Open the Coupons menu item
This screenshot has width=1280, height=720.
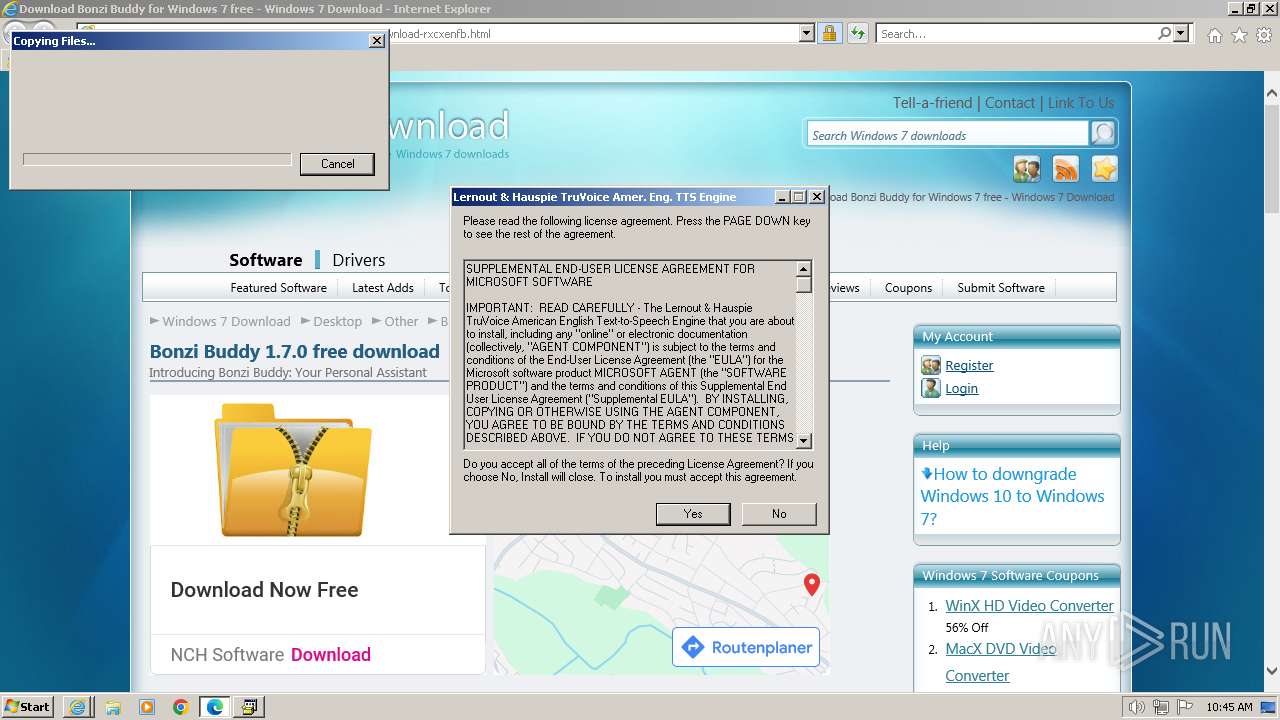pos(908,288)
